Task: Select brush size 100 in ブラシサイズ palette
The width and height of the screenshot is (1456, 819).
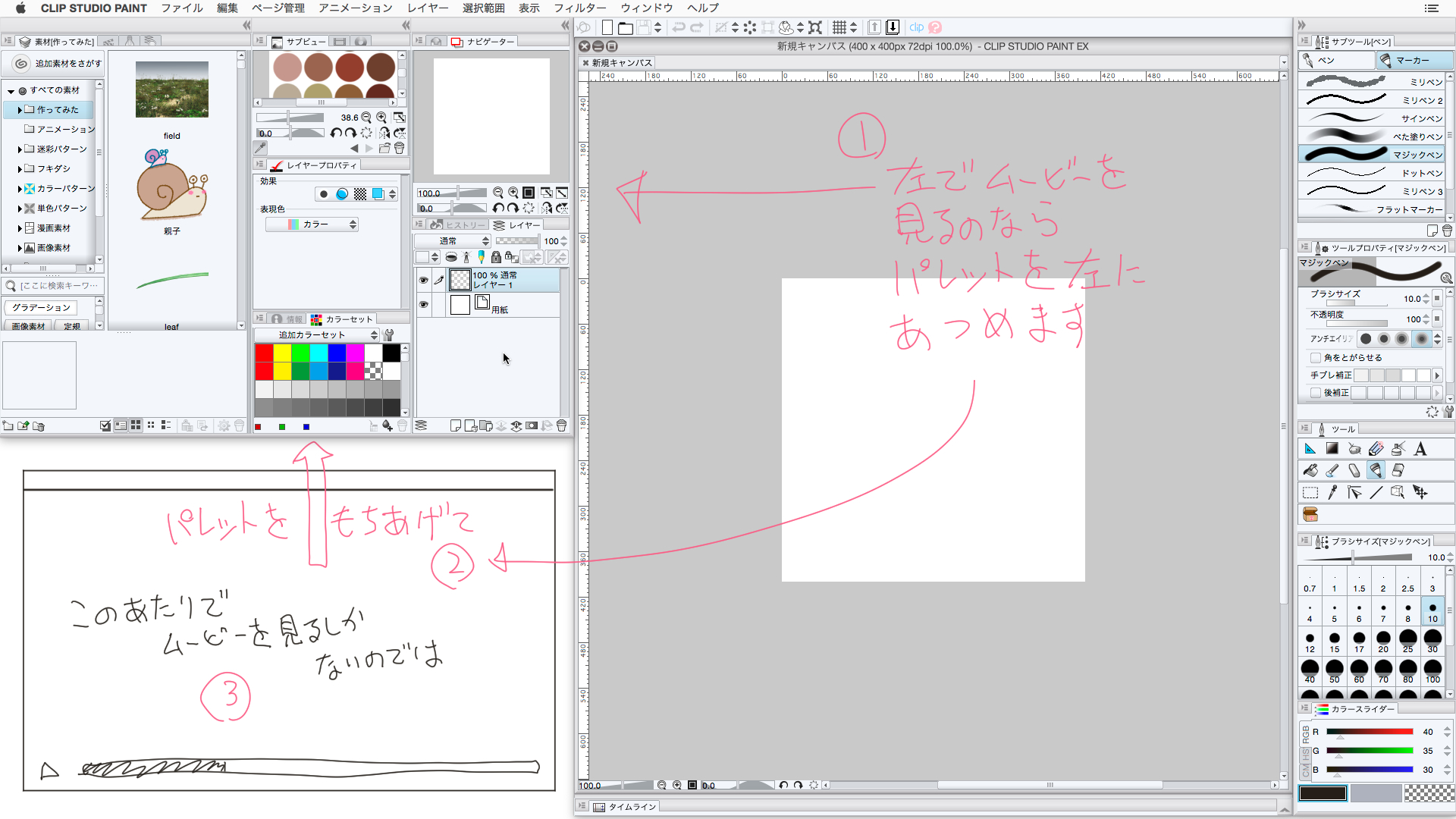Action: [1432, 670]
